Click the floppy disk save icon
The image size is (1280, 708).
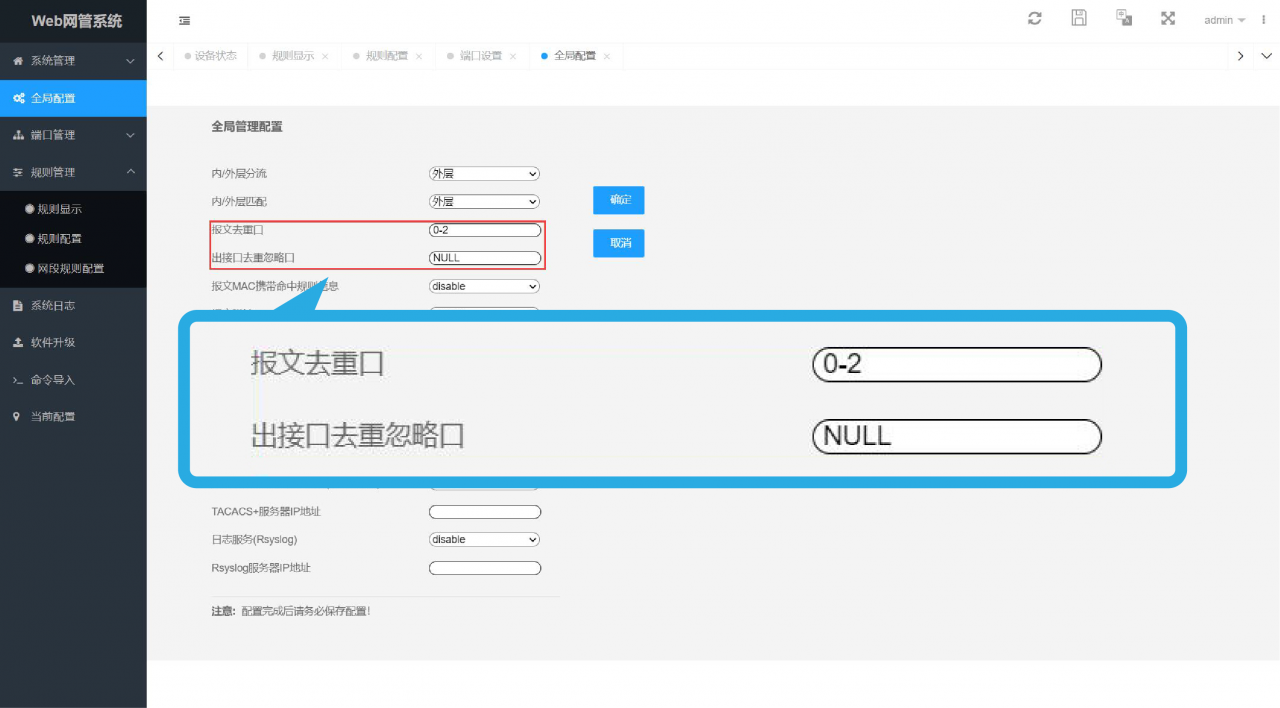[x=1079, y=18]
